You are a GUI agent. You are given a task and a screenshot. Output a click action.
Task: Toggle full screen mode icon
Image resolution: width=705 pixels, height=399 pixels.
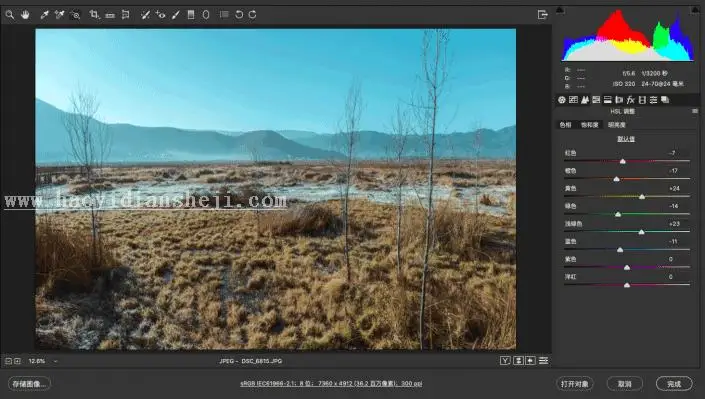pyautogui.click(x=543, y=15)
